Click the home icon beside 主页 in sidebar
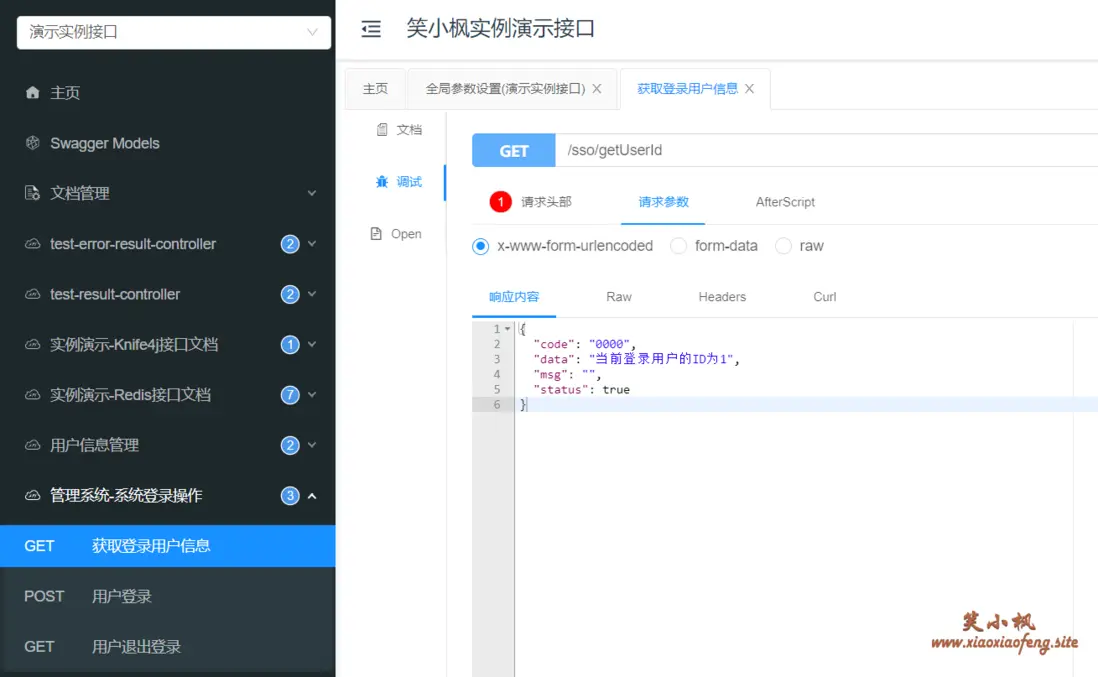This screenshot has width=1098, height=677. (32, 92)
